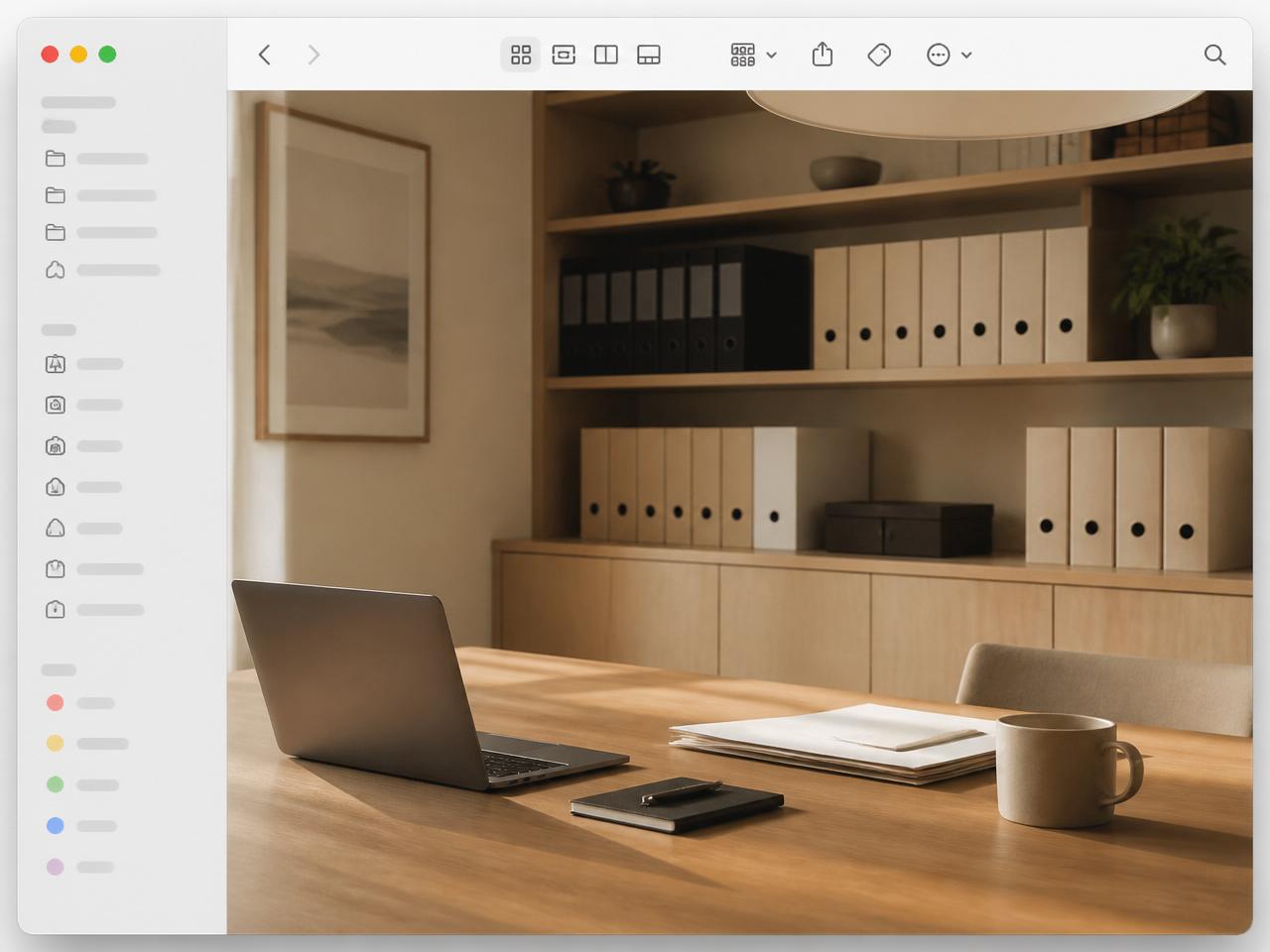Open the cloud item below the folders
Image resolution: width=1270 pixels, height=952 pixels.
click(x=102, y=270)
